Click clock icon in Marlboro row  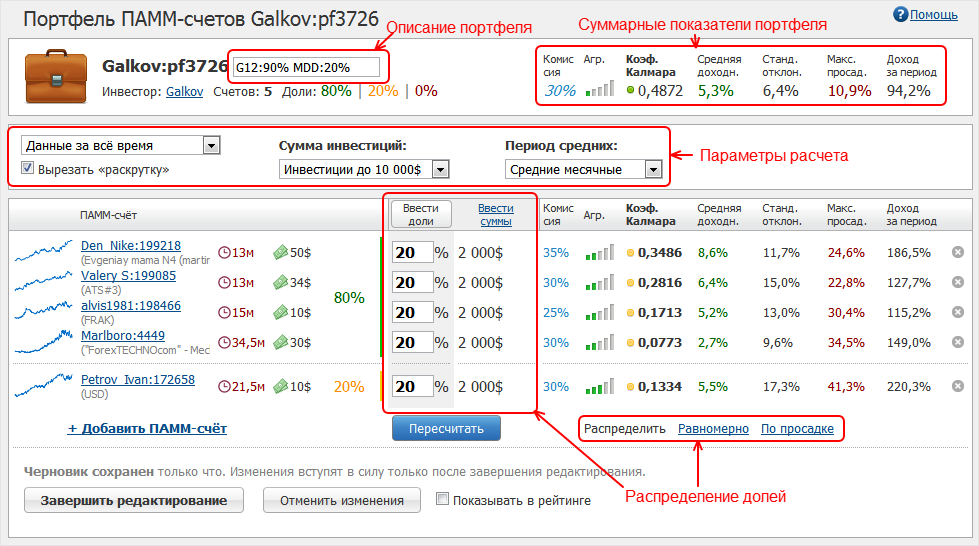224,342
